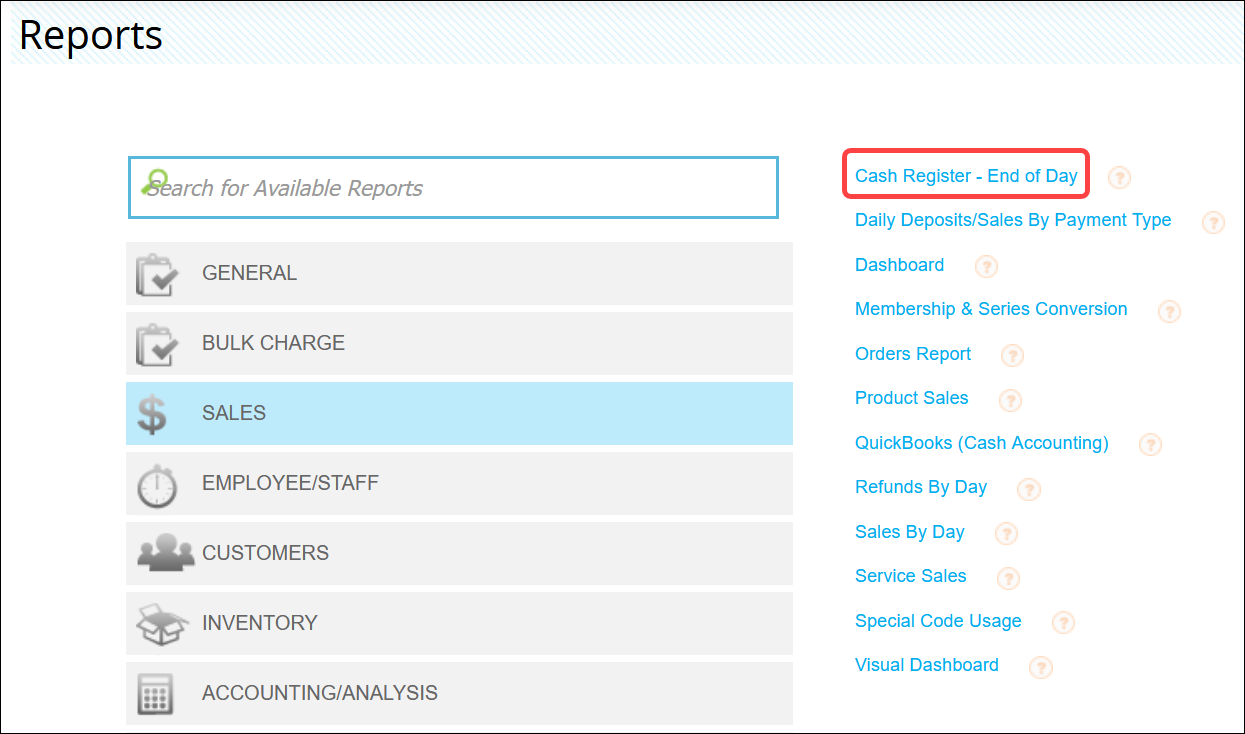1245x734 pixels.
Task: Show help for QuickBooks (Cash Accounting)
Action: [x=1150, y=444]
